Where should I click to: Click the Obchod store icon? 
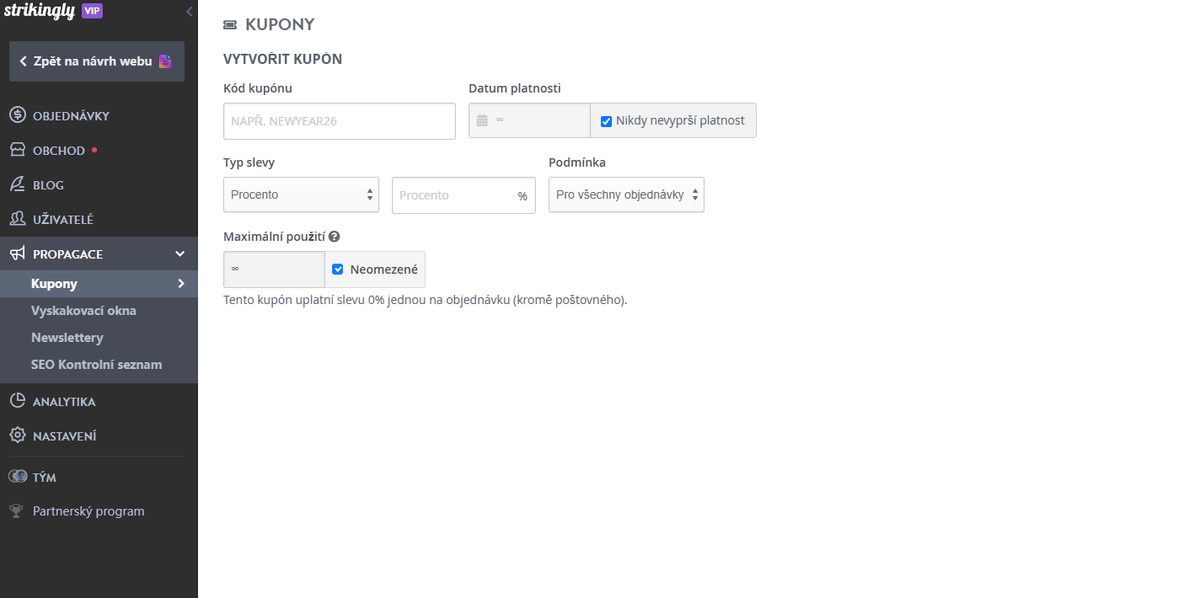(x=17, y=150)
